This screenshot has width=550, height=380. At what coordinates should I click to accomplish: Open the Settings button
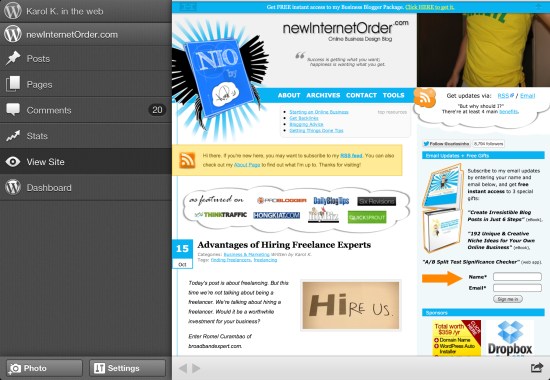127,368
